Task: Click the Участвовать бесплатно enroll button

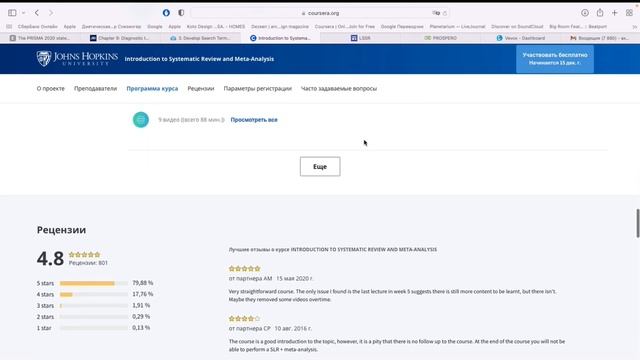Action: (x=555, y=59)
